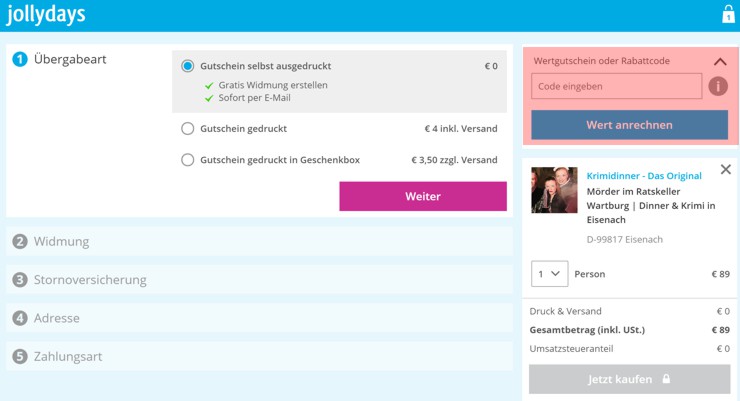Choose 'Gutschein gedruckt in Geschenkbox' radio
Image resolution: width=740 pixels, height=401 pixels.
(187, 160)
